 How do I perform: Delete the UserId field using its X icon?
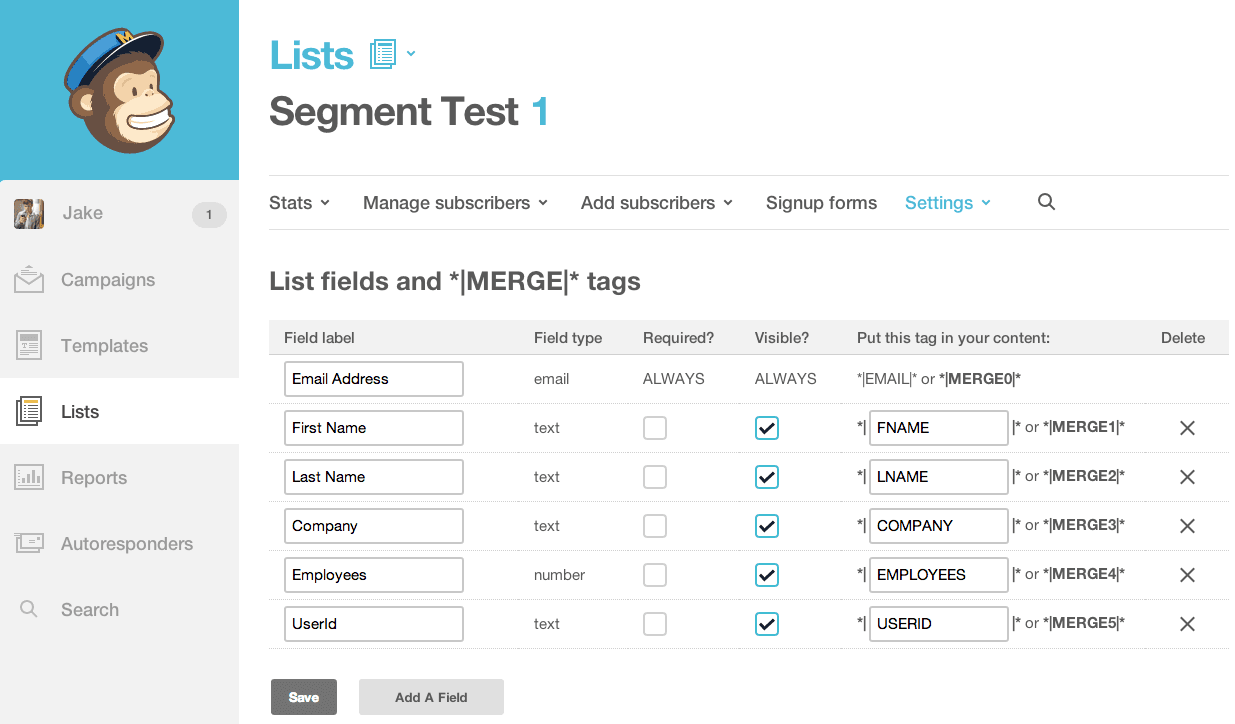(1187, 623)
